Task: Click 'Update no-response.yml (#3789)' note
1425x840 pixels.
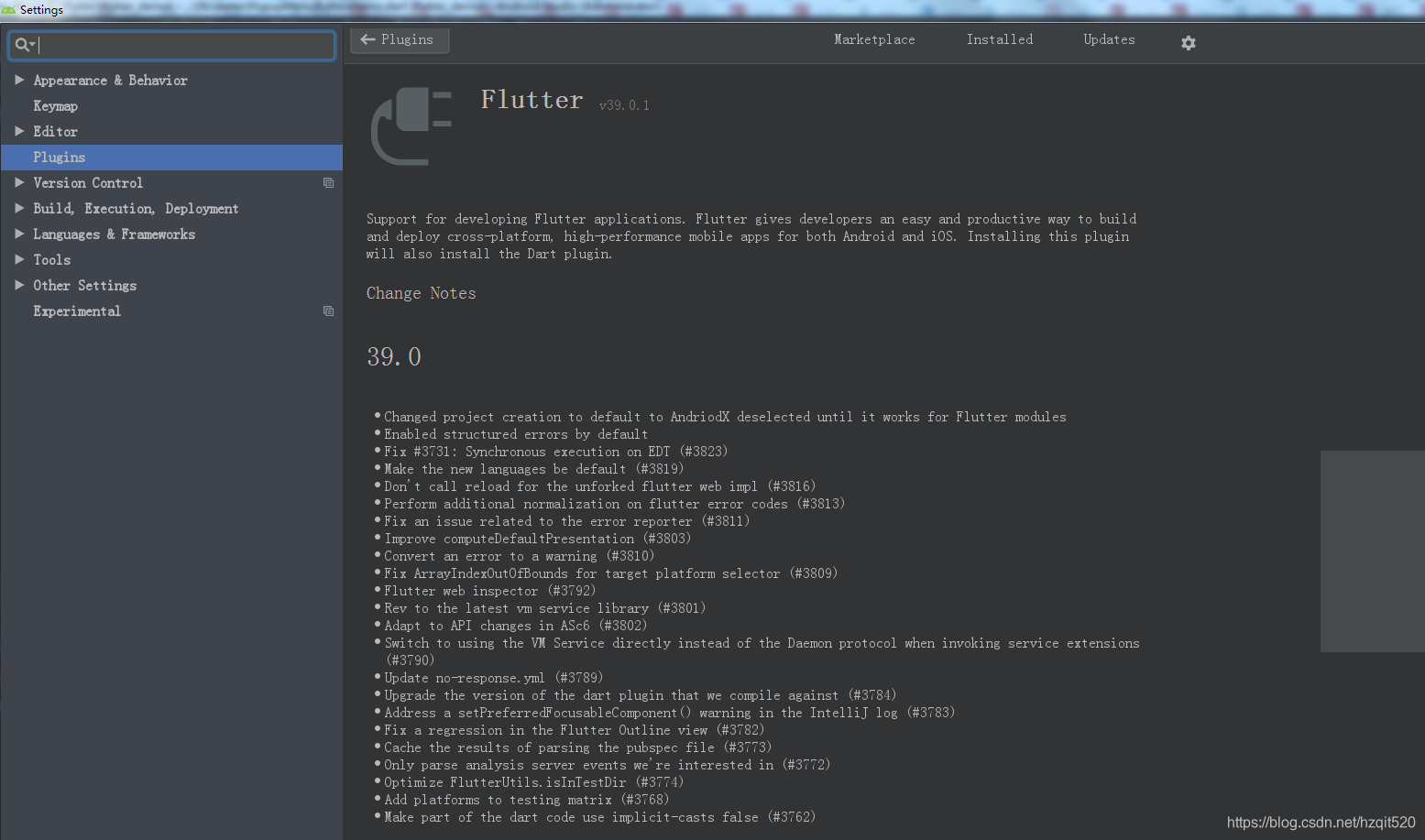Action: click(493, 678)
